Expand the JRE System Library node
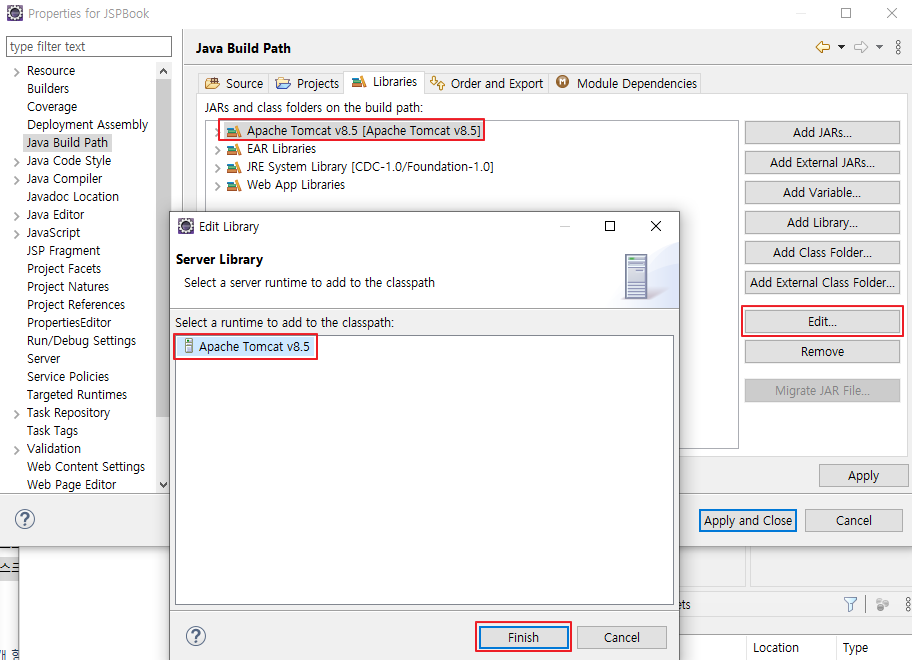The image size is (912, 660). 218,168
